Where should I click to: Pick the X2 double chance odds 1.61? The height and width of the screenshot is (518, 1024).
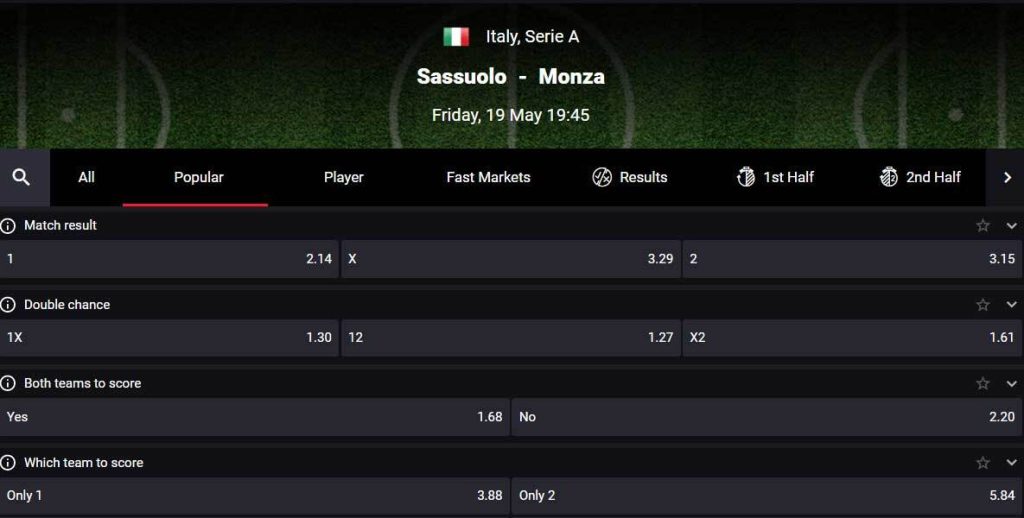point(852,338)
